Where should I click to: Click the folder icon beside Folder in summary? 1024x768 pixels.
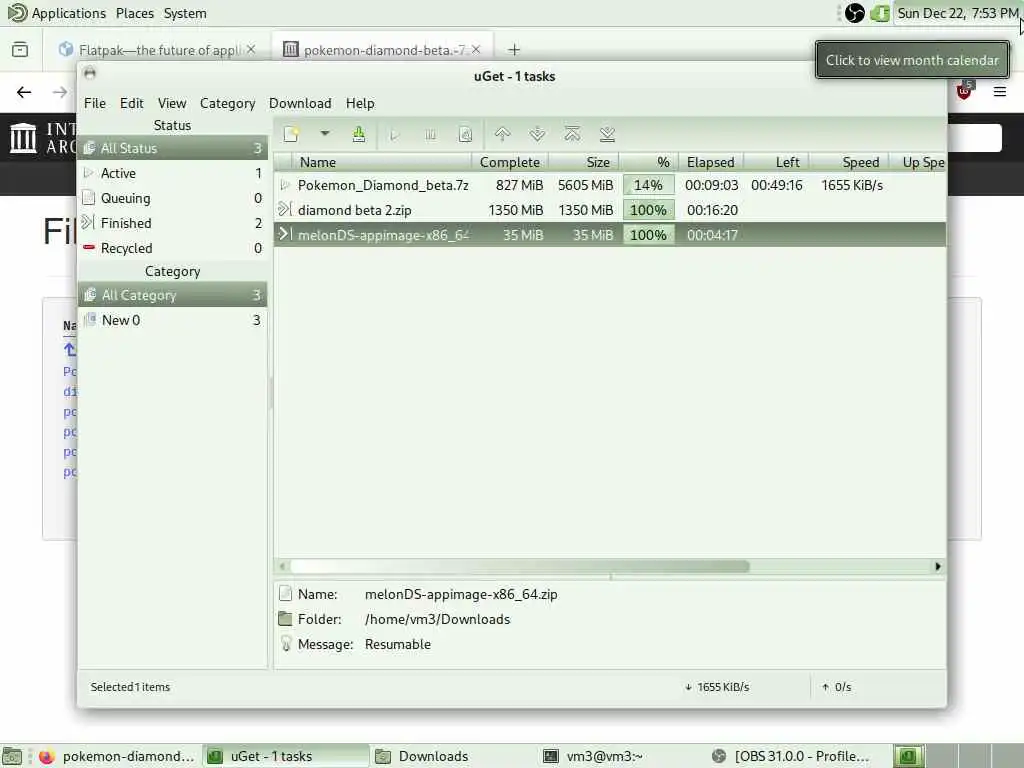(x=285, y=618)
